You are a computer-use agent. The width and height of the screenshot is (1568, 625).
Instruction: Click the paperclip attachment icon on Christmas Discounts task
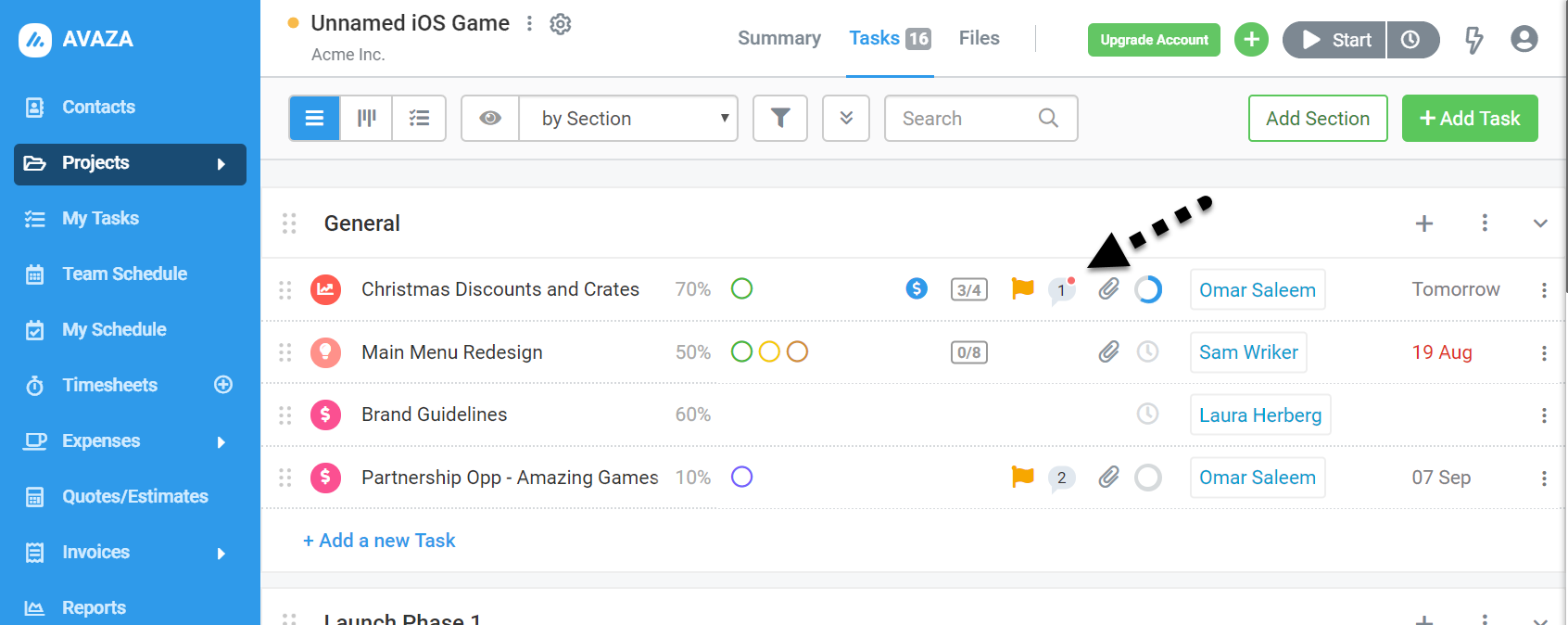pos(1108,289)
